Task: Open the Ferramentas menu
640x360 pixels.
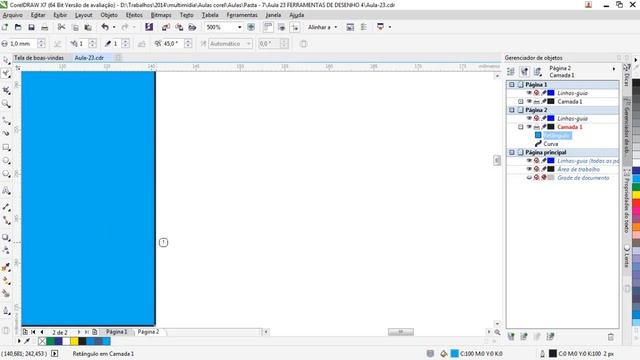Action: [x=242, y=15]
